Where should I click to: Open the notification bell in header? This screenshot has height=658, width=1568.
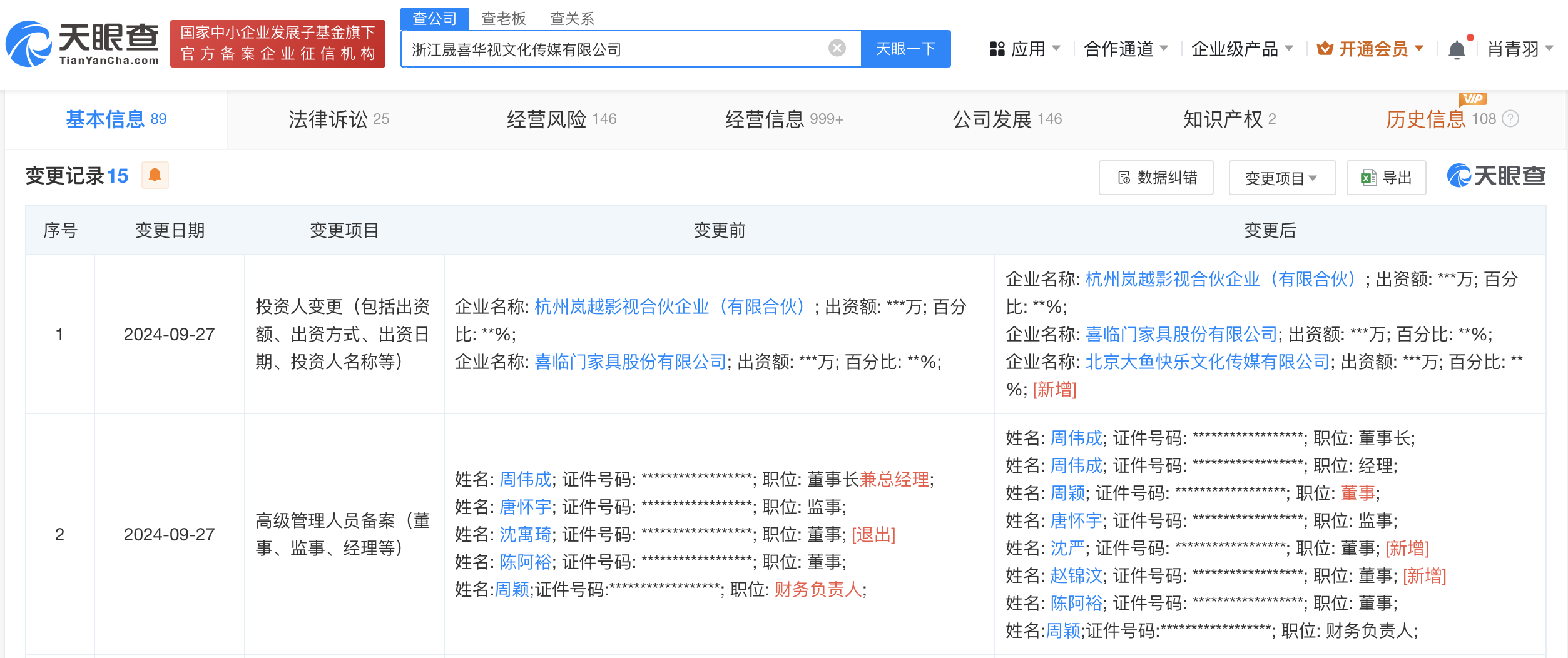1457,49
